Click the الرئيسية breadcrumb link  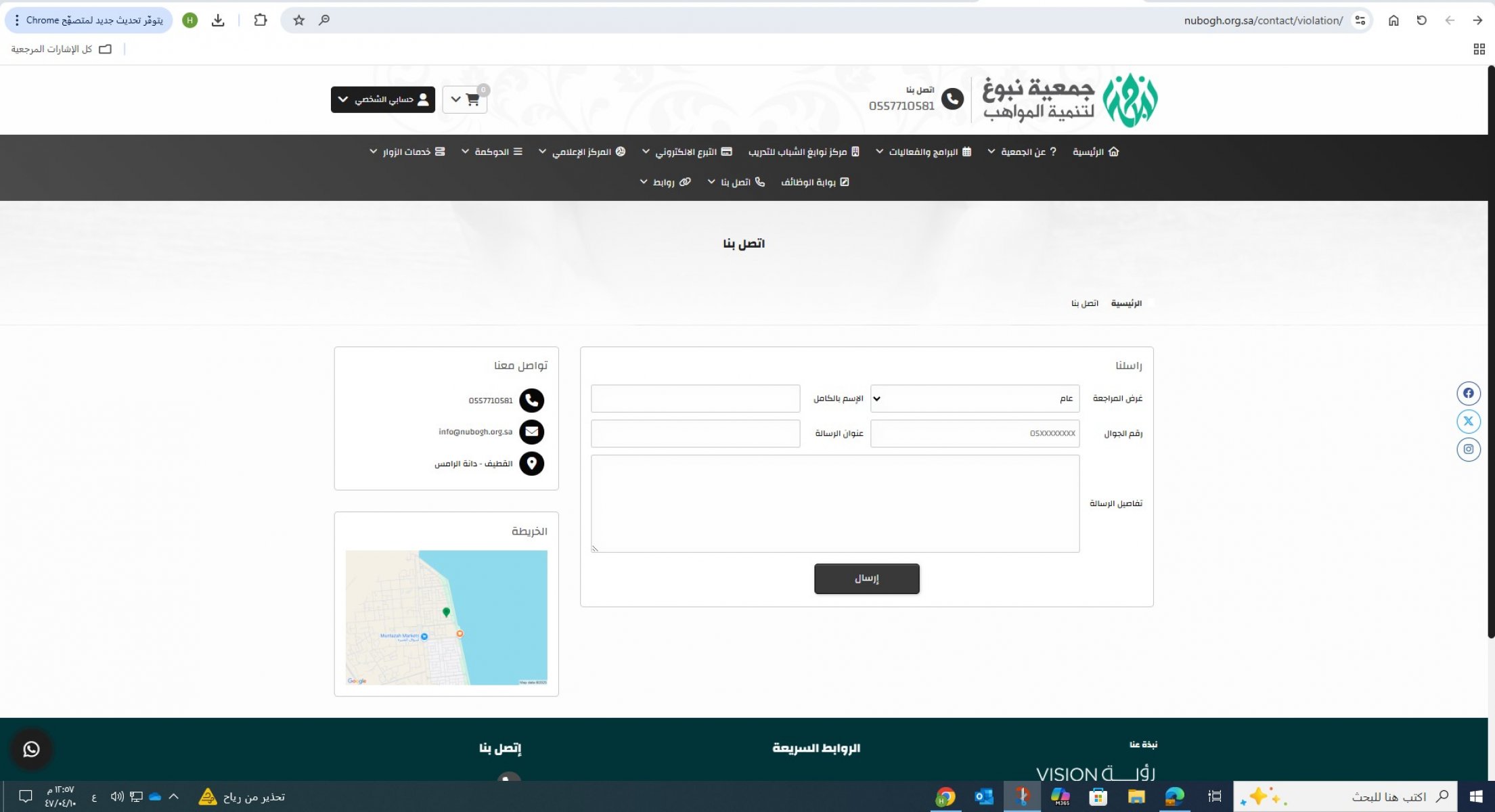pos(1126,303)
